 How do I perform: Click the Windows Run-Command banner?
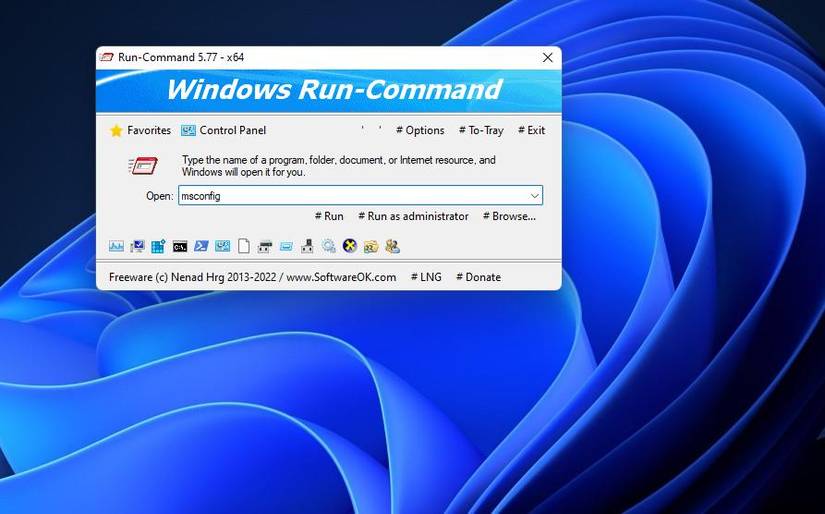329,90
